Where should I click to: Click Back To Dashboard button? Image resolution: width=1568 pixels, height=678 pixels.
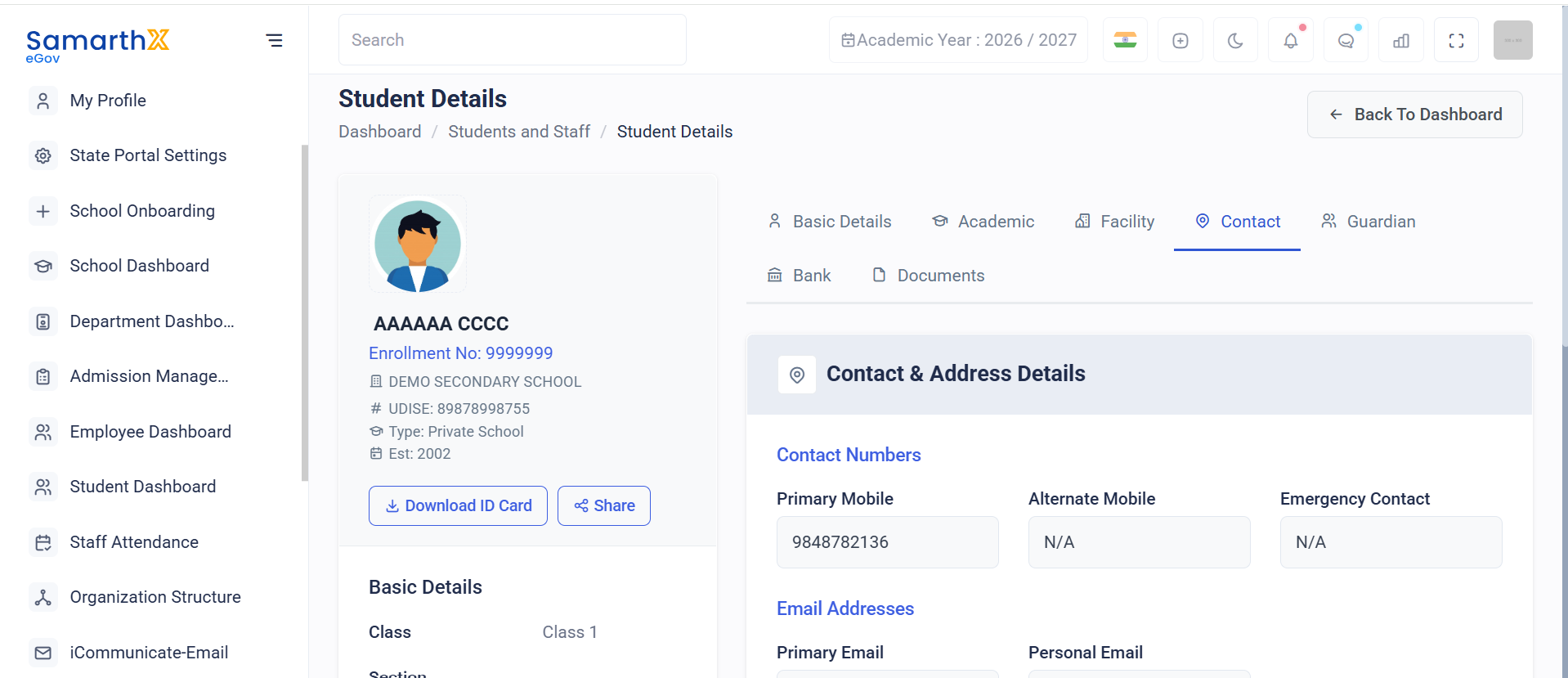click(x=1414, y=114)
